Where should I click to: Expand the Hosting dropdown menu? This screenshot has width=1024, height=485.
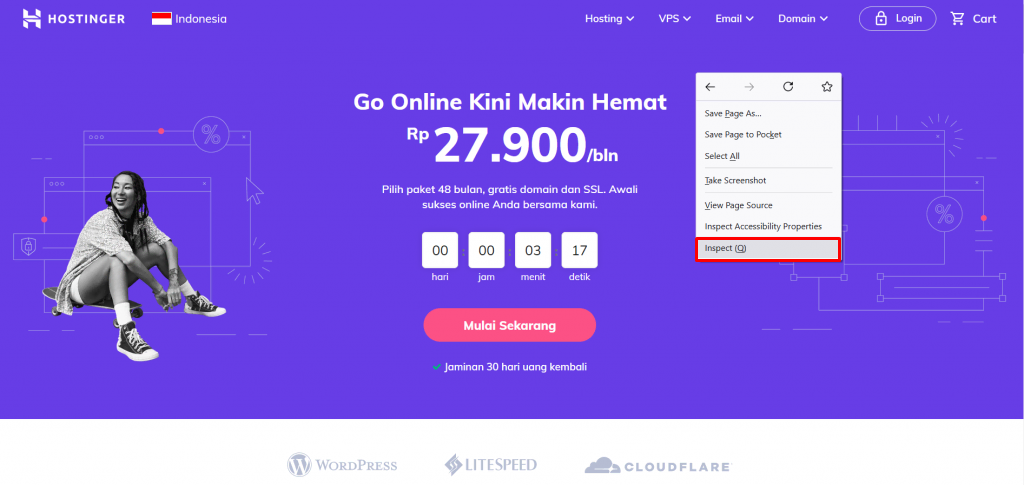[609, 19]
